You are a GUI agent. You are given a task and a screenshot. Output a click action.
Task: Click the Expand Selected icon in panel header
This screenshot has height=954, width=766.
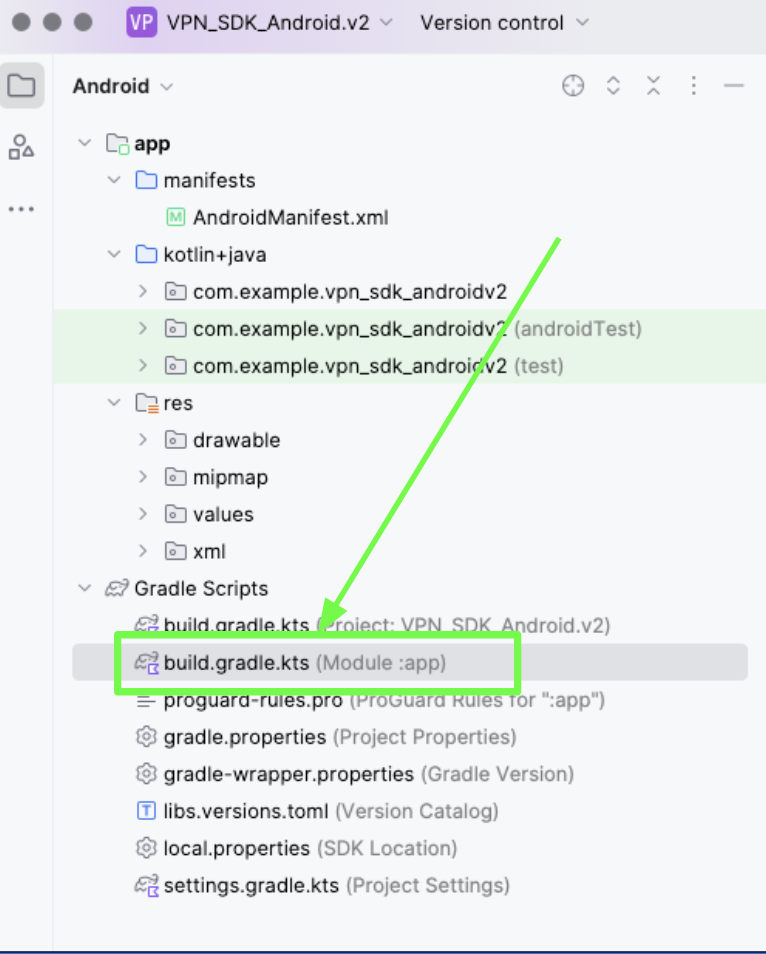tap(614, 86)
